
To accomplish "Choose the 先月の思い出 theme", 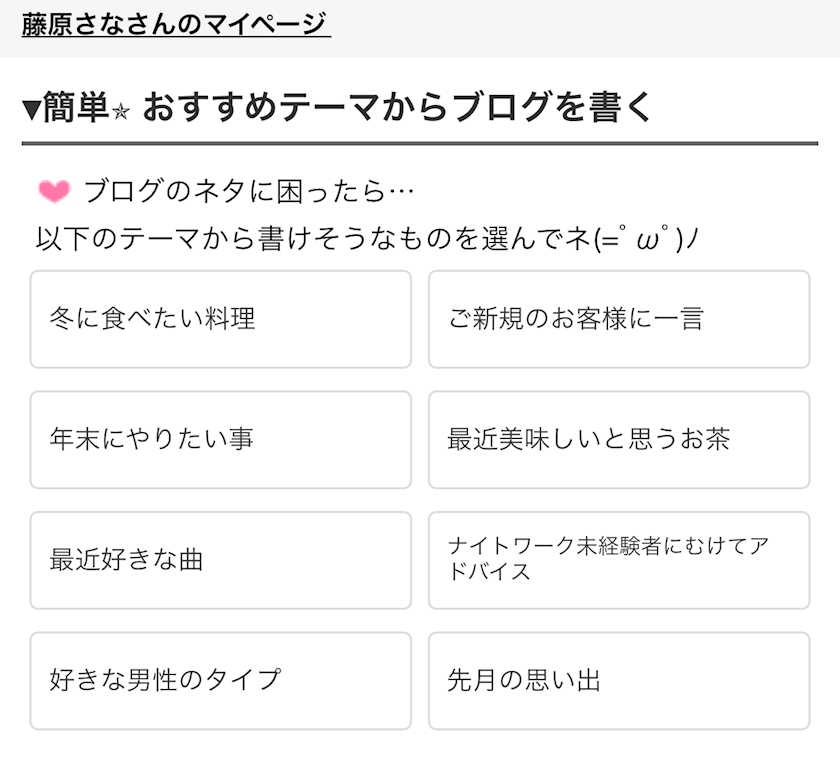I will [x=618, y=680].
